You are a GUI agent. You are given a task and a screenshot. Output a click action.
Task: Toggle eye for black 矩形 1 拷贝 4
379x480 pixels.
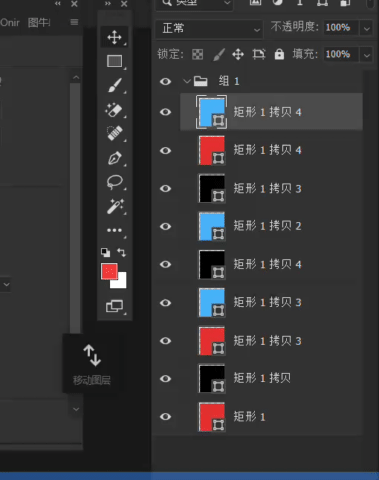click(165, 265)
